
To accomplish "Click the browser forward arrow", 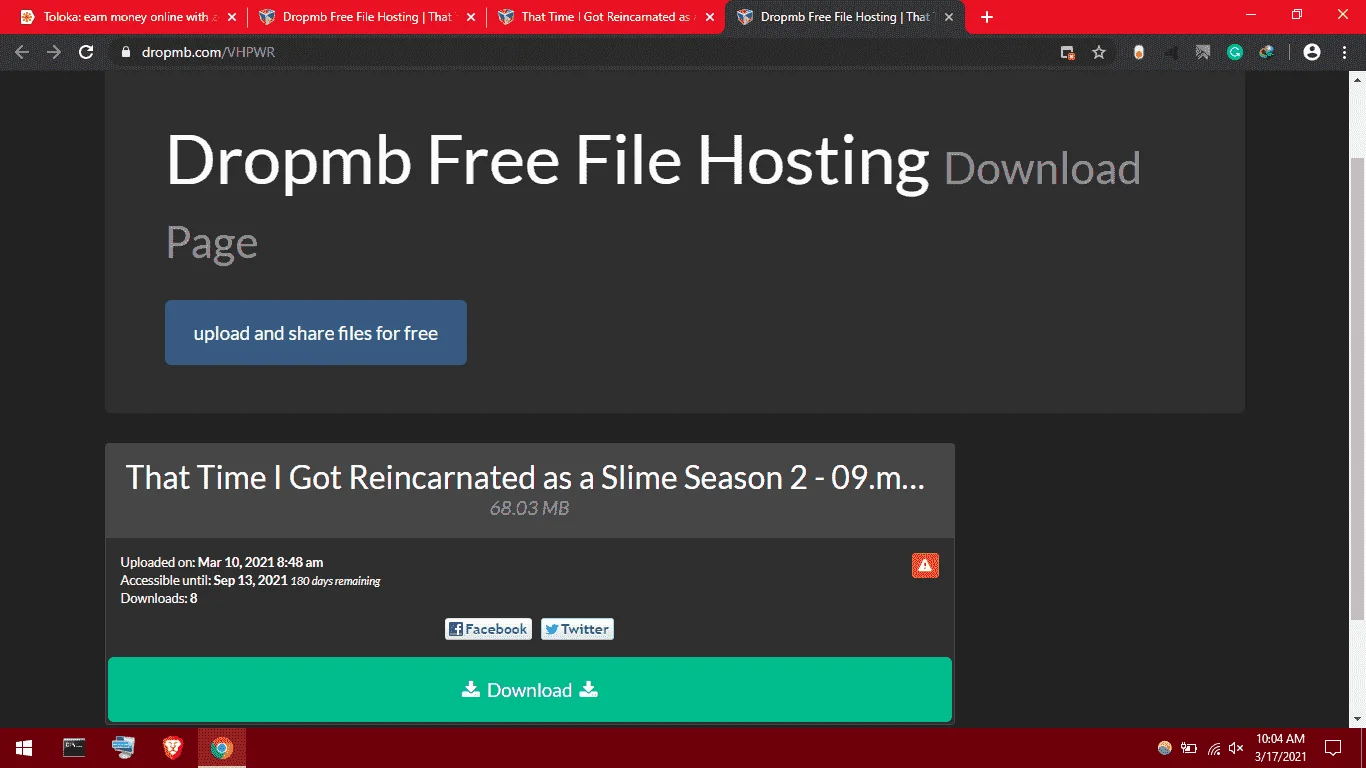I will 54,52.
